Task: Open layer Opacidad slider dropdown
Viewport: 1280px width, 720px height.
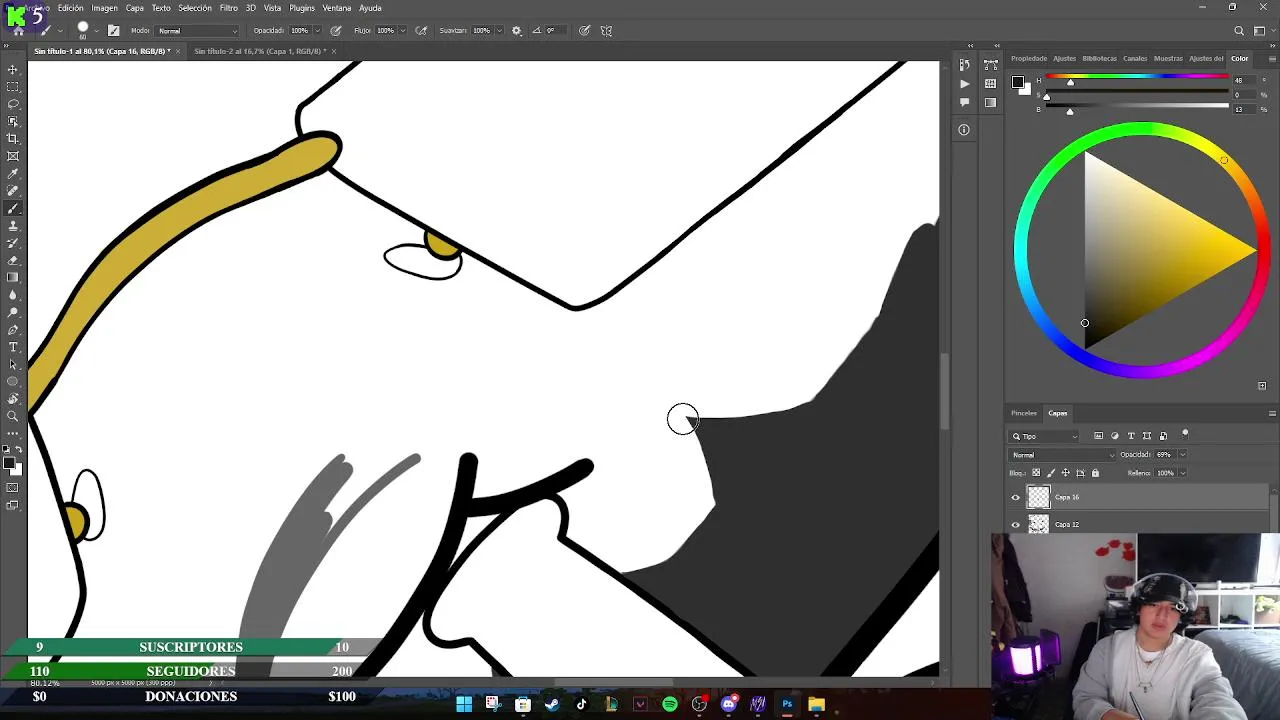Action: click(x=1183, y=455)
